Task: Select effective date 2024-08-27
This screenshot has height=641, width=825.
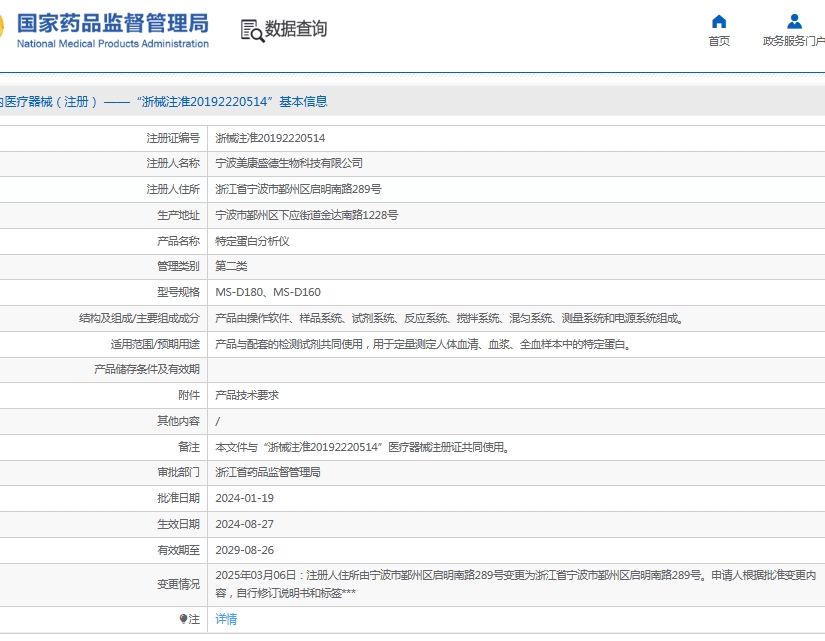Action: tap(245, 524)
